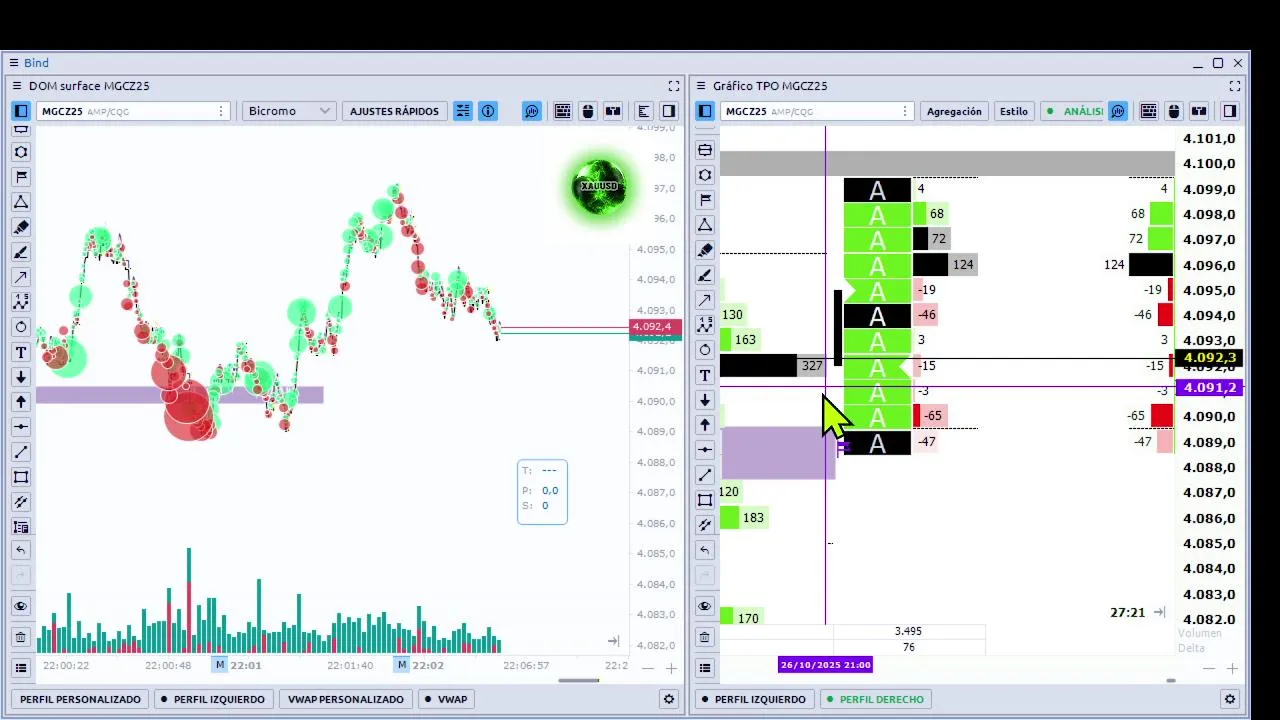This screenshot has width=1280, height=720.
Task: Open trading panel icon in Gráfico TPO toolbar
Action: (x=1199, y=111)
